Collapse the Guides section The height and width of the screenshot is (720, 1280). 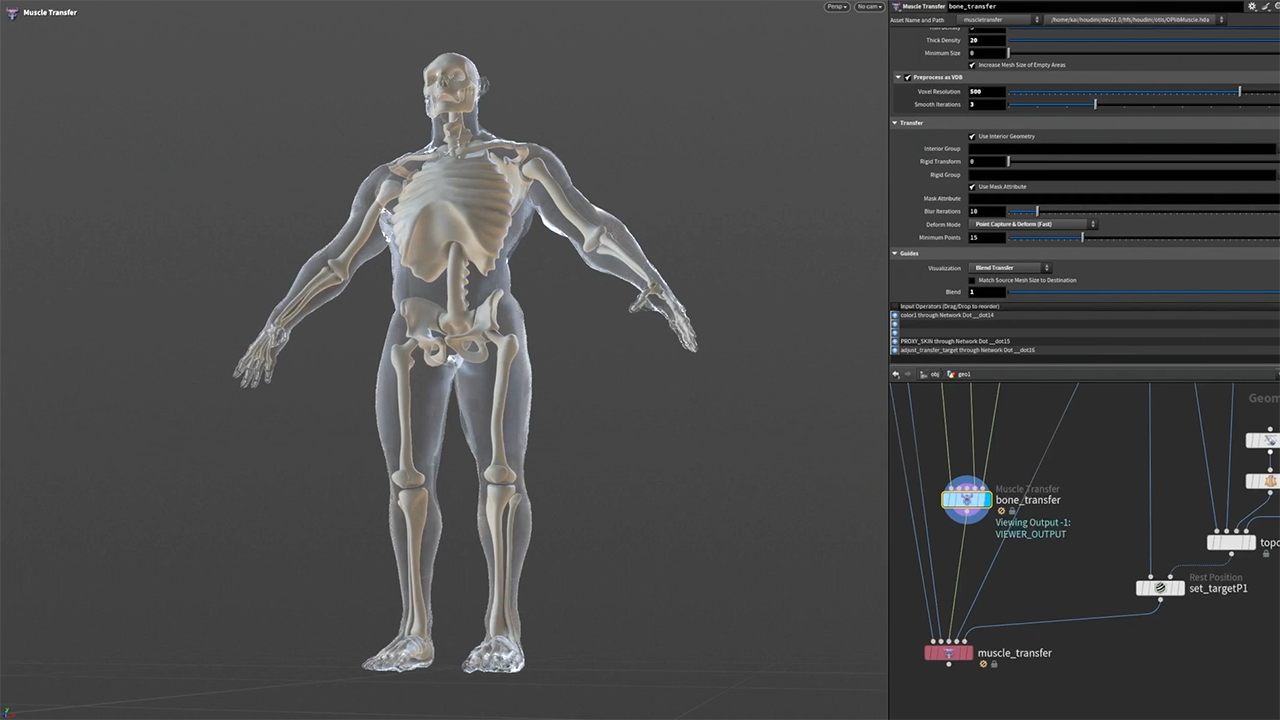click(895, 253)
